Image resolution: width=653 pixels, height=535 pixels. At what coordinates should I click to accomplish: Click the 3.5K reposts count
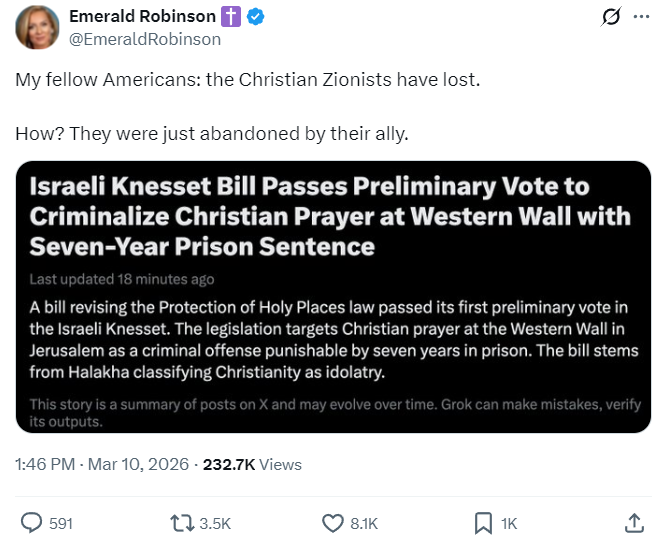(215, 523)
